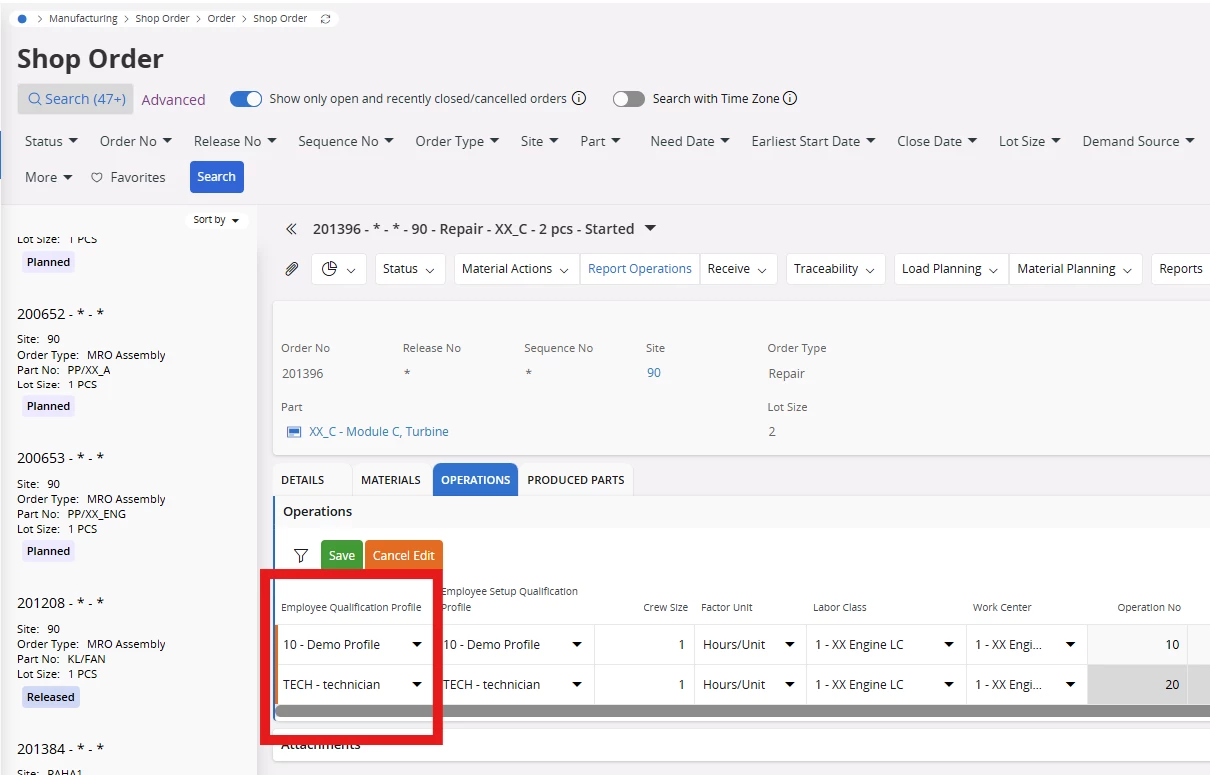The image size is (1210, 775).
Task: Collapse the list panel with double chevron
Action: [291, 229]
